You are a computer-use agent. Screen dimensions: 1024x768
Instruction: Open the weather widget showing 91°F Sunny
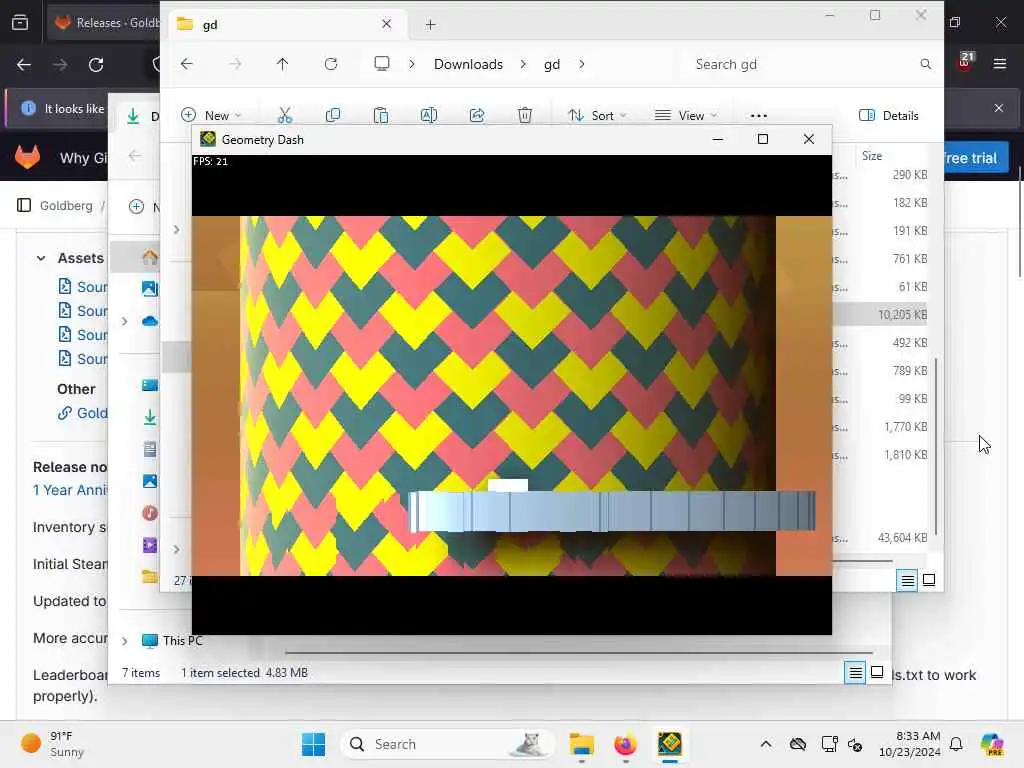tap(52, 744)
